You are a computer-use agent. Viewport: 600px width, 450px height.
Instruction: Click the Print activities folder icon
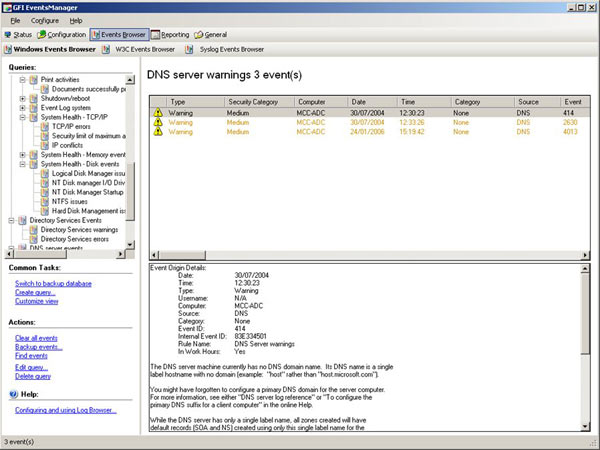coord(34,80)
